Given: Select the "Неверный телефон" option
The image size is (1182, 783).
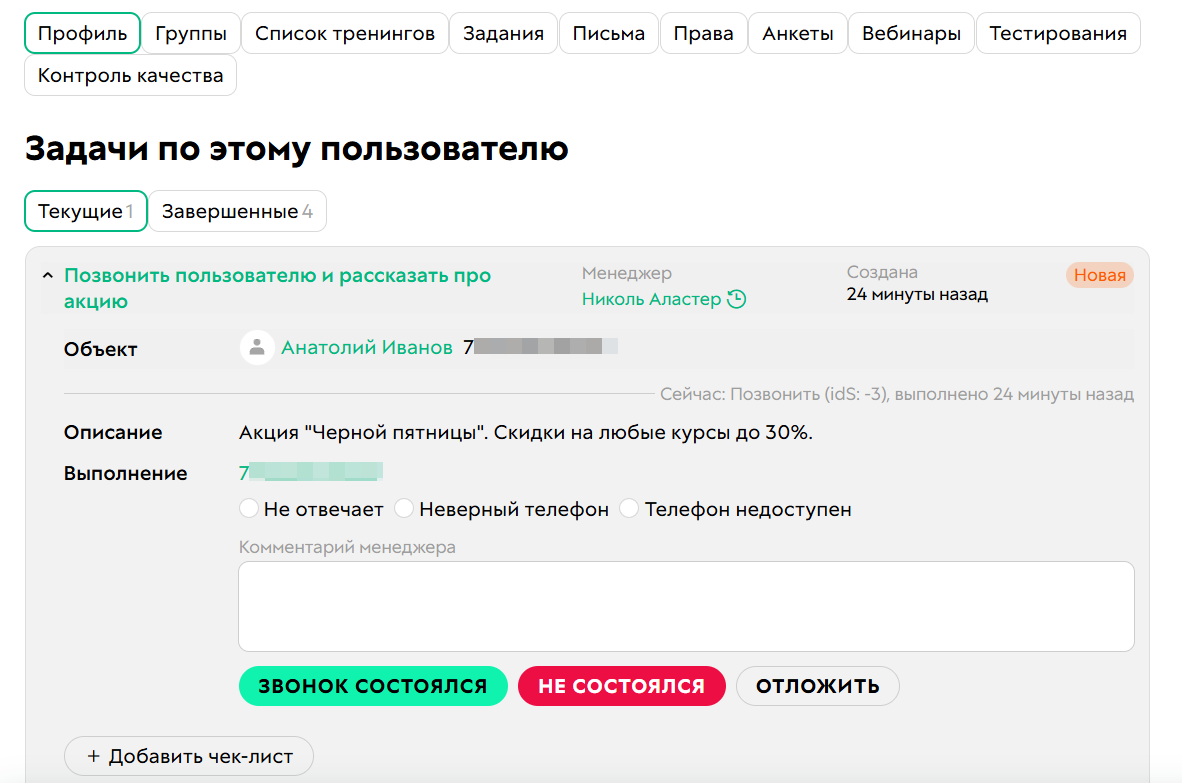Looking at the screenshot, I should tap(403, 508).
